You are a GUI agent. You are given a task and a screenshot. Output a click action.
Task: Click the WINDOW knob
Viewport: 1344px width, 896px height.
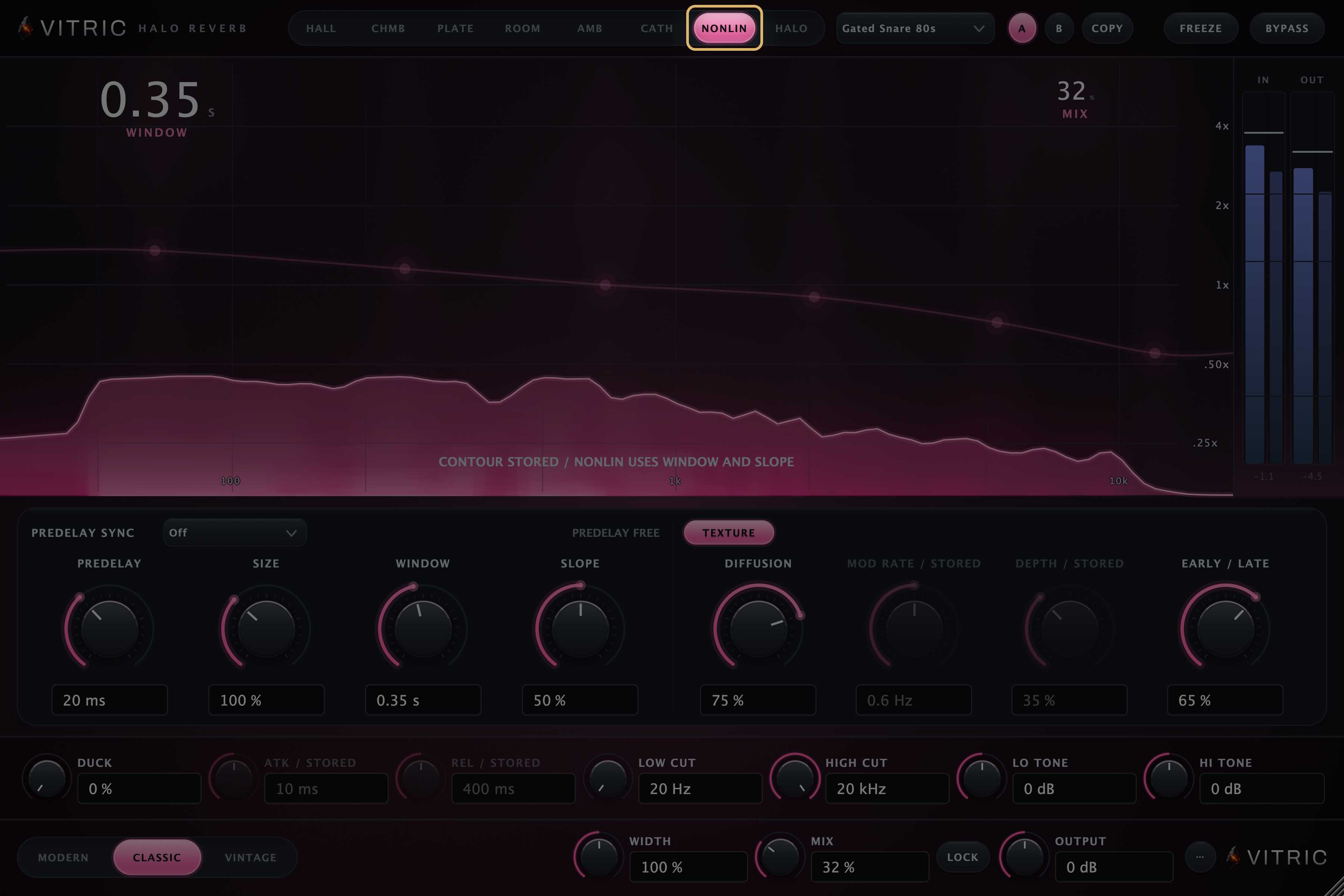coord(423,629)
